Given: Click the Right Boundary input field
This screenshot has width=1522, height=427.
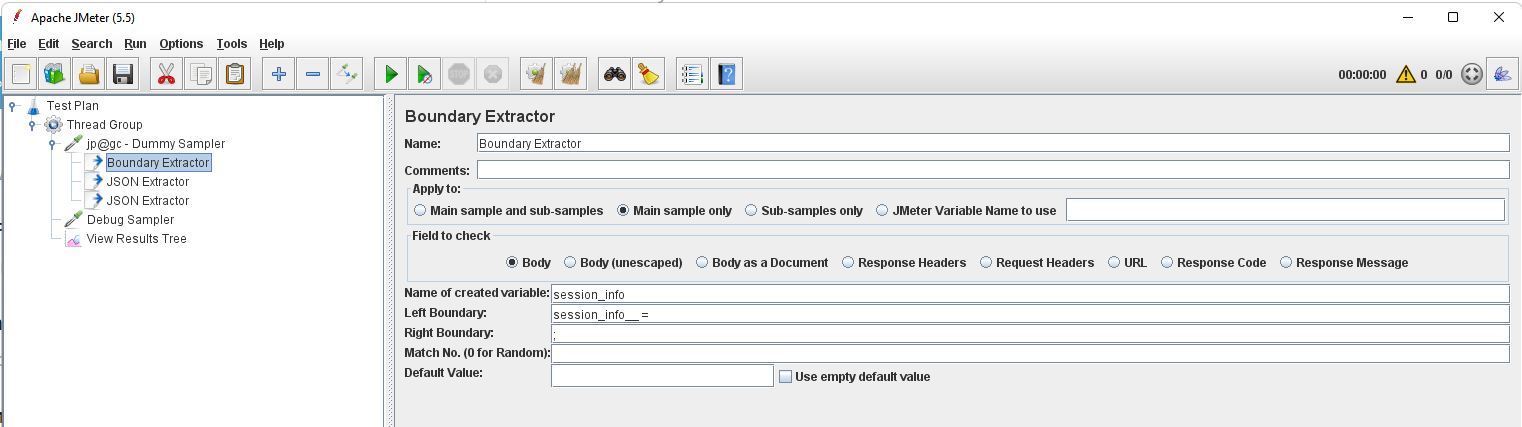Looking at the screenshot, I should [1030, 333].
